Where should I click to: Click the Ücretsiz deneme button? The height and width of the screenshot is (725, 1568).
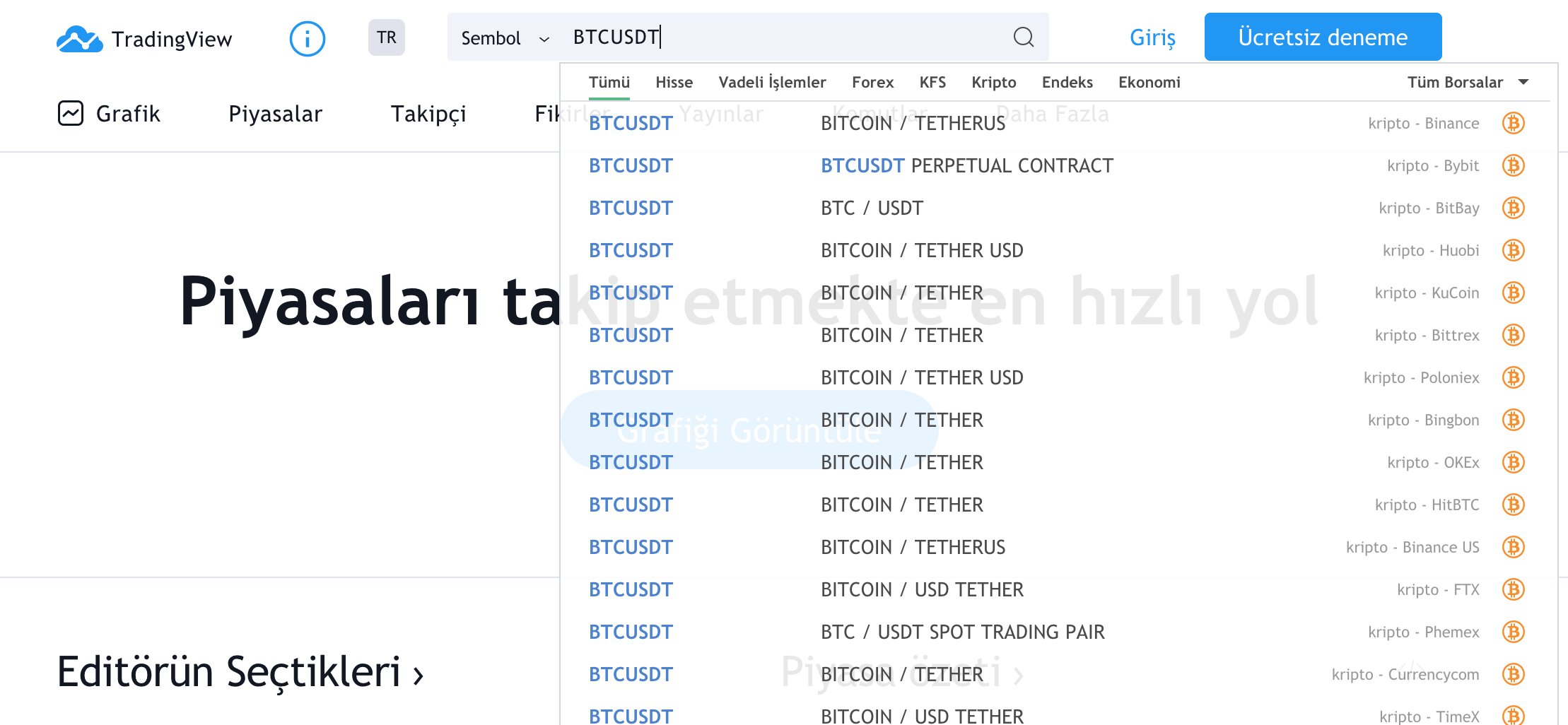coord(1323,37)
